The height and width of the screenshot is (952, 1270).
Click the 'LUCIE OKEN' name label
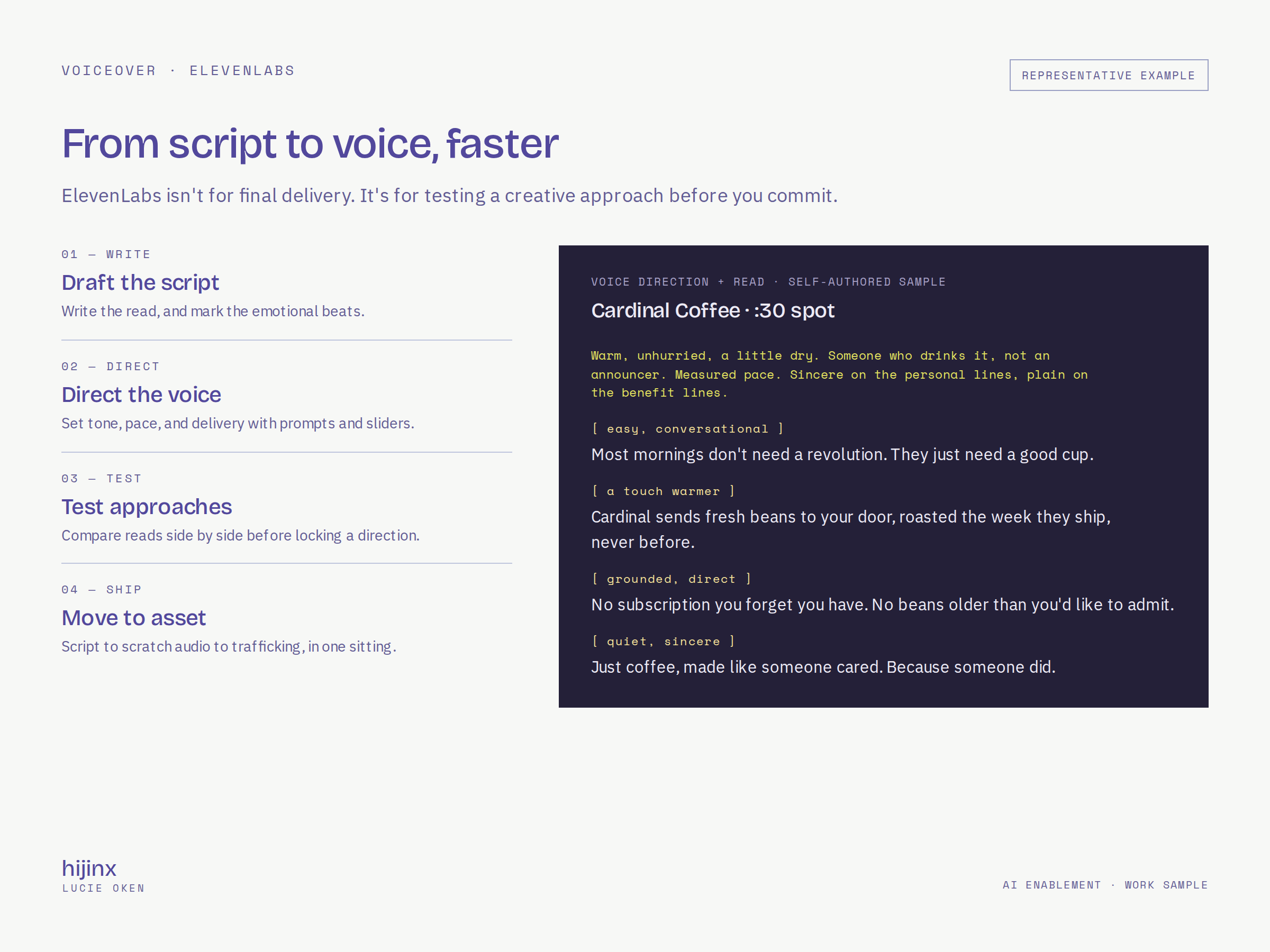coord(103,887)
